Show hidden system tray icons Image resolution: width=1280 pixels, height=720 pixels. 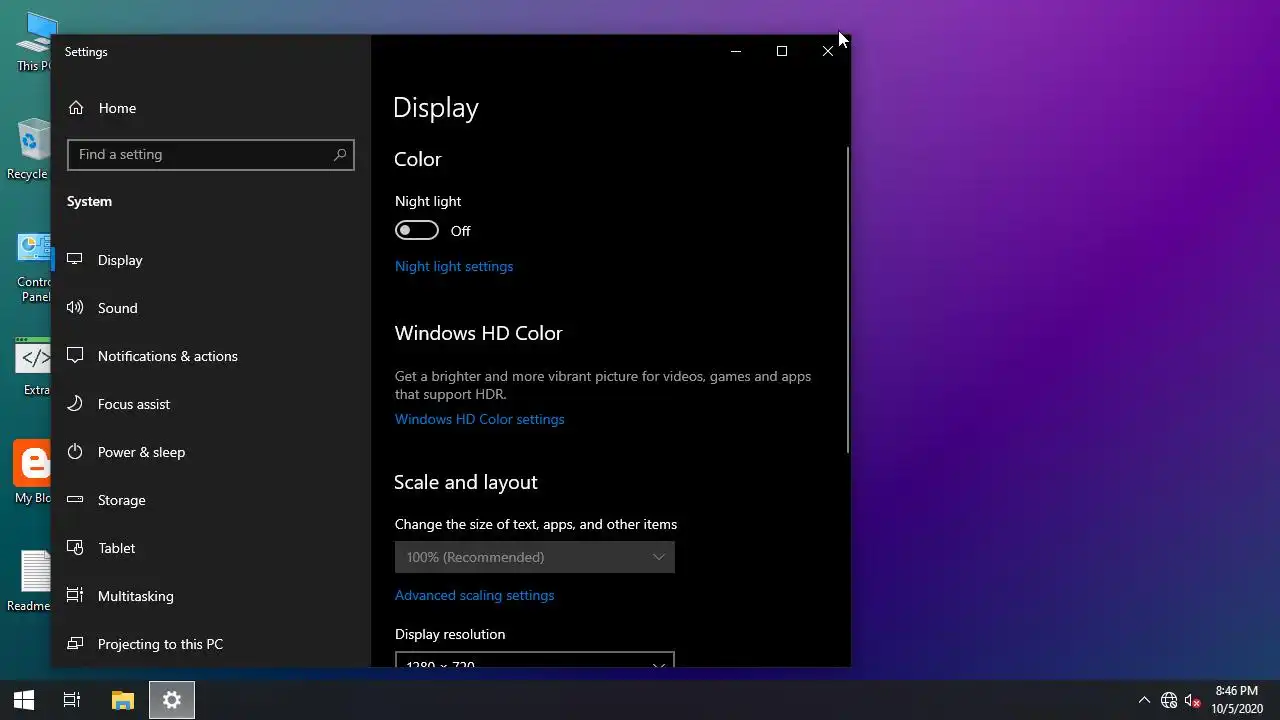[1144, 700]
